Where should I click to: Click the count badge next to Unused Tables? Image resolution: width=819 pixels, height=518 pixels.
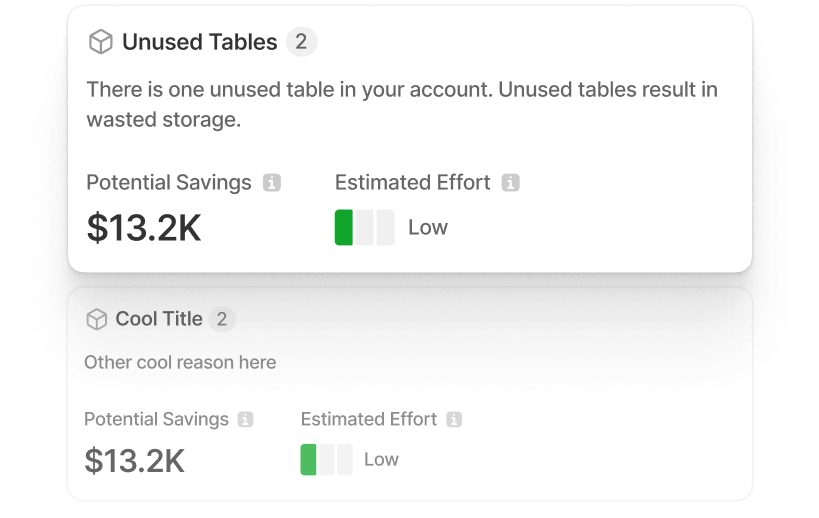point(301,42)
